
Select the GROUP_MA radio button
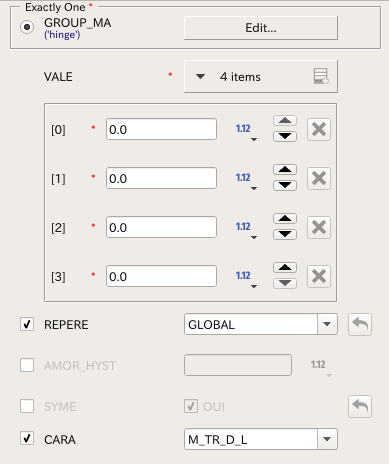click(x=27, y=27)
